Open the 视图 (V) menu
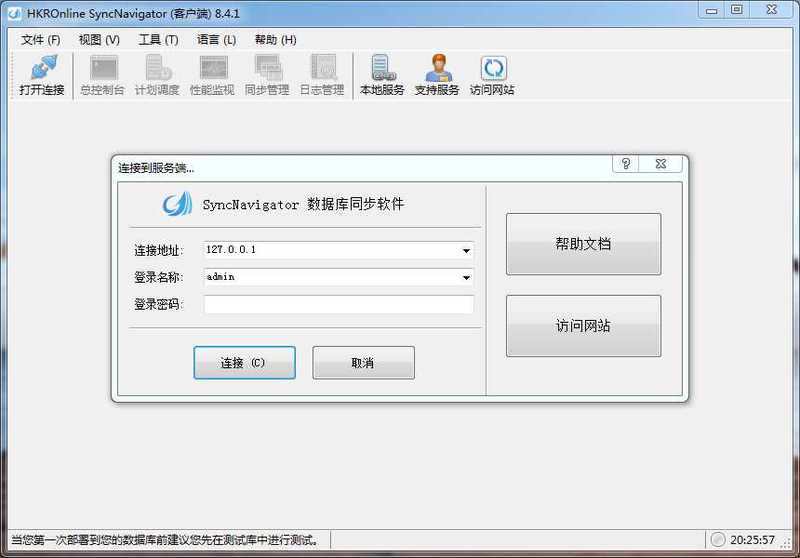The image size is (800, 558). [99, 40]
